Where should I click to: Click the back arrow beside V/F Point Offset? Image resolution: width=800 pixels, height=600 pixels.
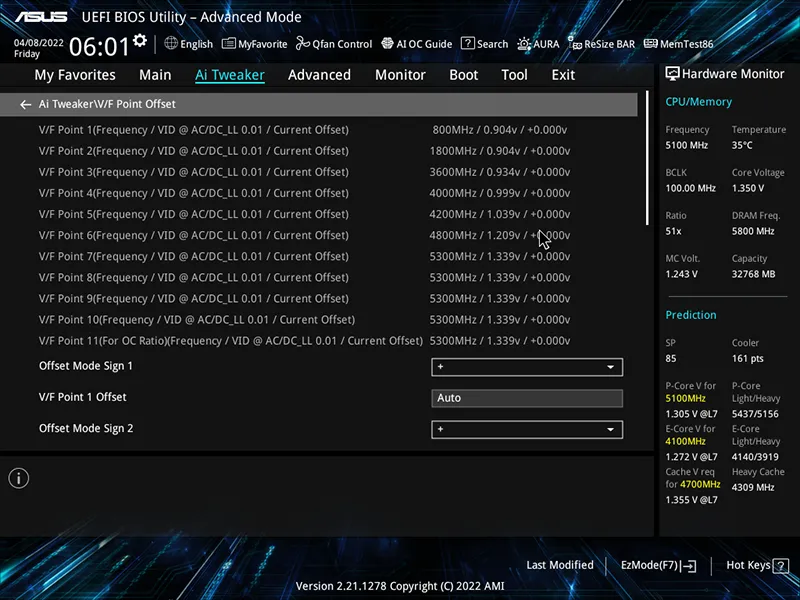point(25,104)
